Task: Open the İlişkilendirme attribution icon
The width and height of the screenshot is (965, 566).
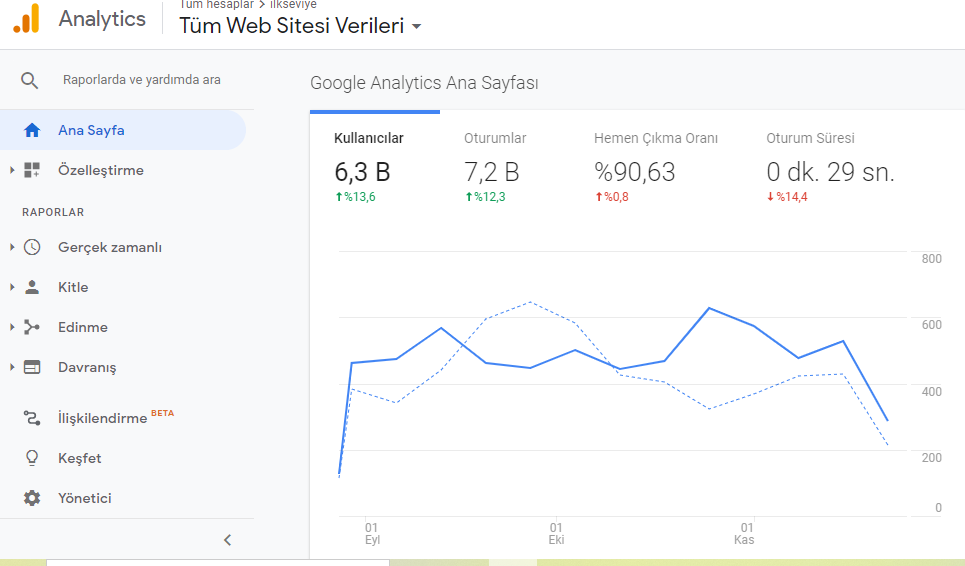Action: point(32,418)
